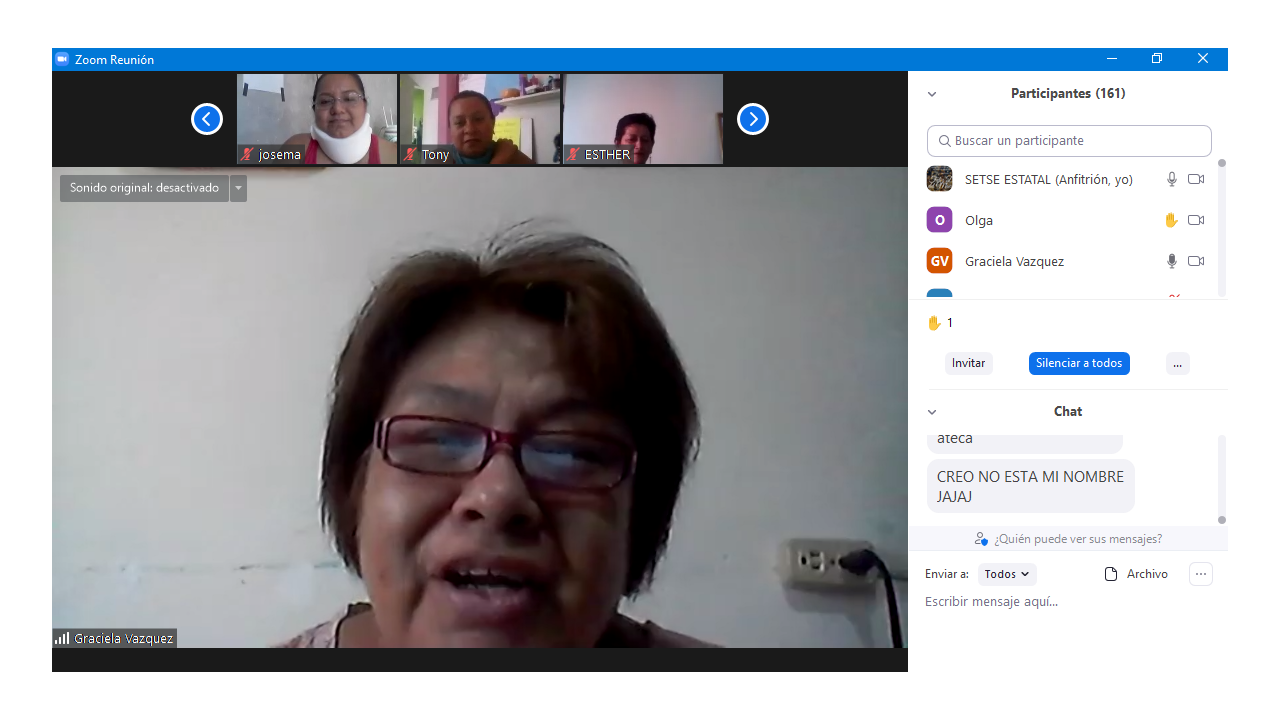Open the Enviar a: Todos dropdown
Screen dimensions: 1280x720
tap(1006, 574)
